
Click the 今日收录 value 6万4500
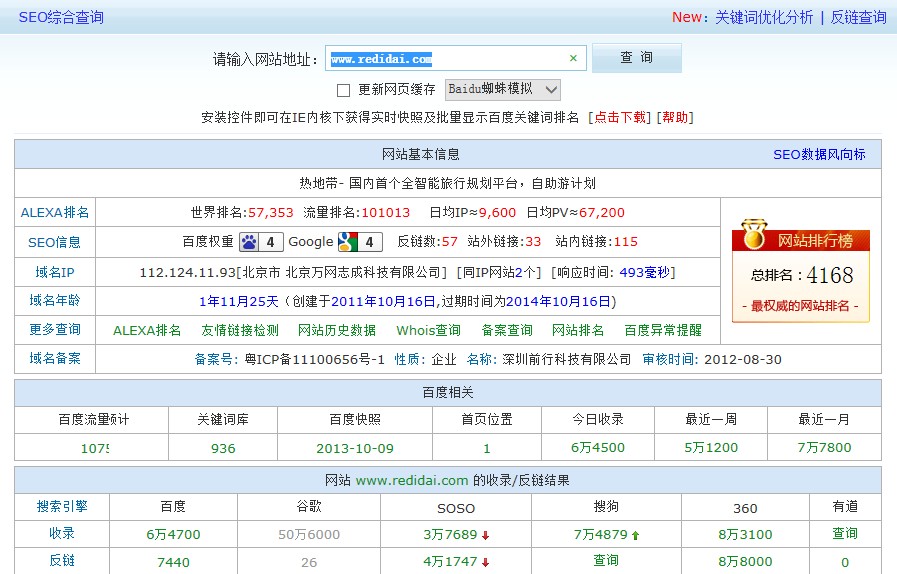point(598,448)
